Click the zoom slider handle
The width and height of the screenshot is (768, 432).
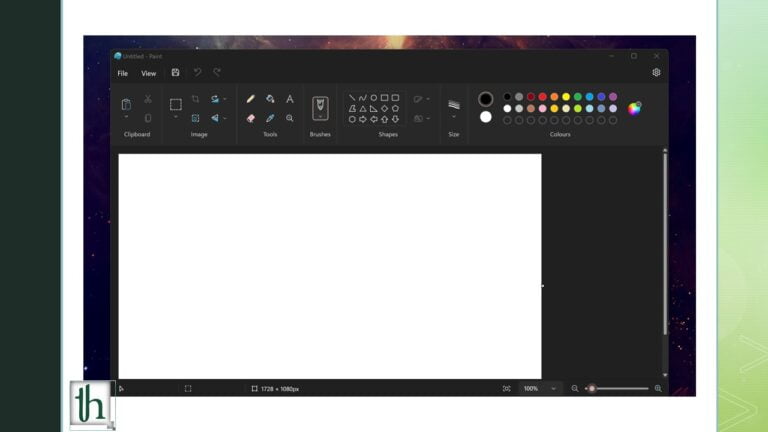coord(592,388)
